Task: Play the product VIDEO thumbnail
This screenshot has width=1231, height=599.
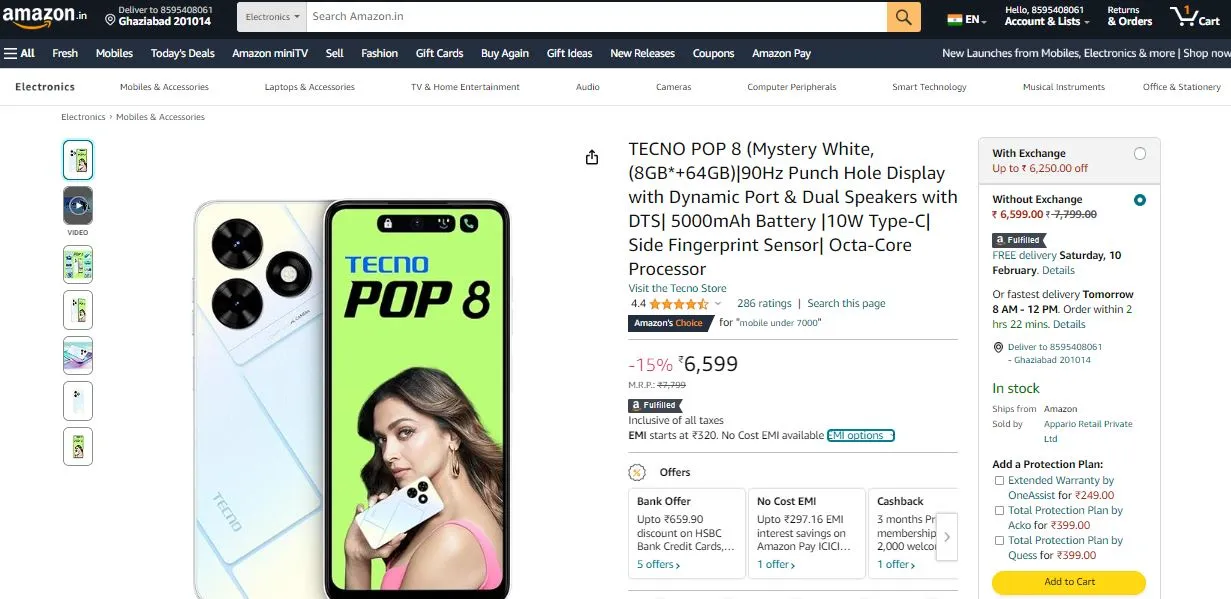Action: point(78,206)
